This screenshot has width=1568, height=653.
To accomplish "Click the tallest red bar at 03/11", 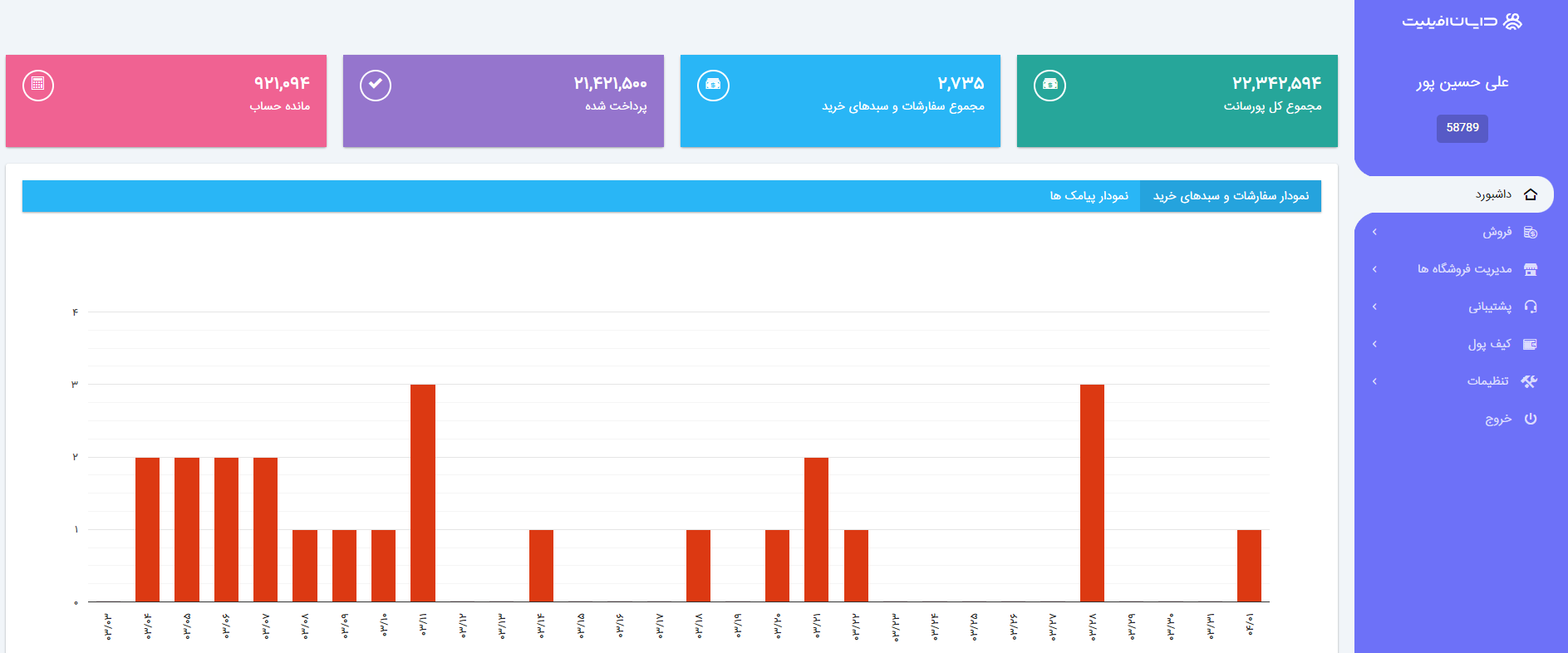I will [x=423, y=492].
